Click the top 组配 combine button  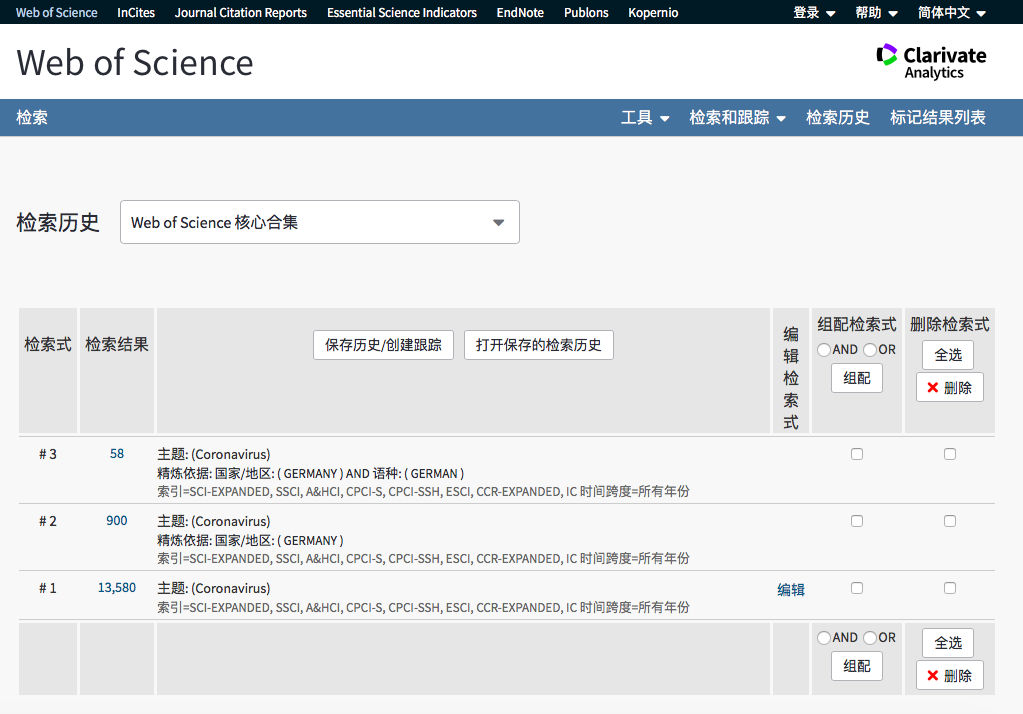click(x=857, y=379)
